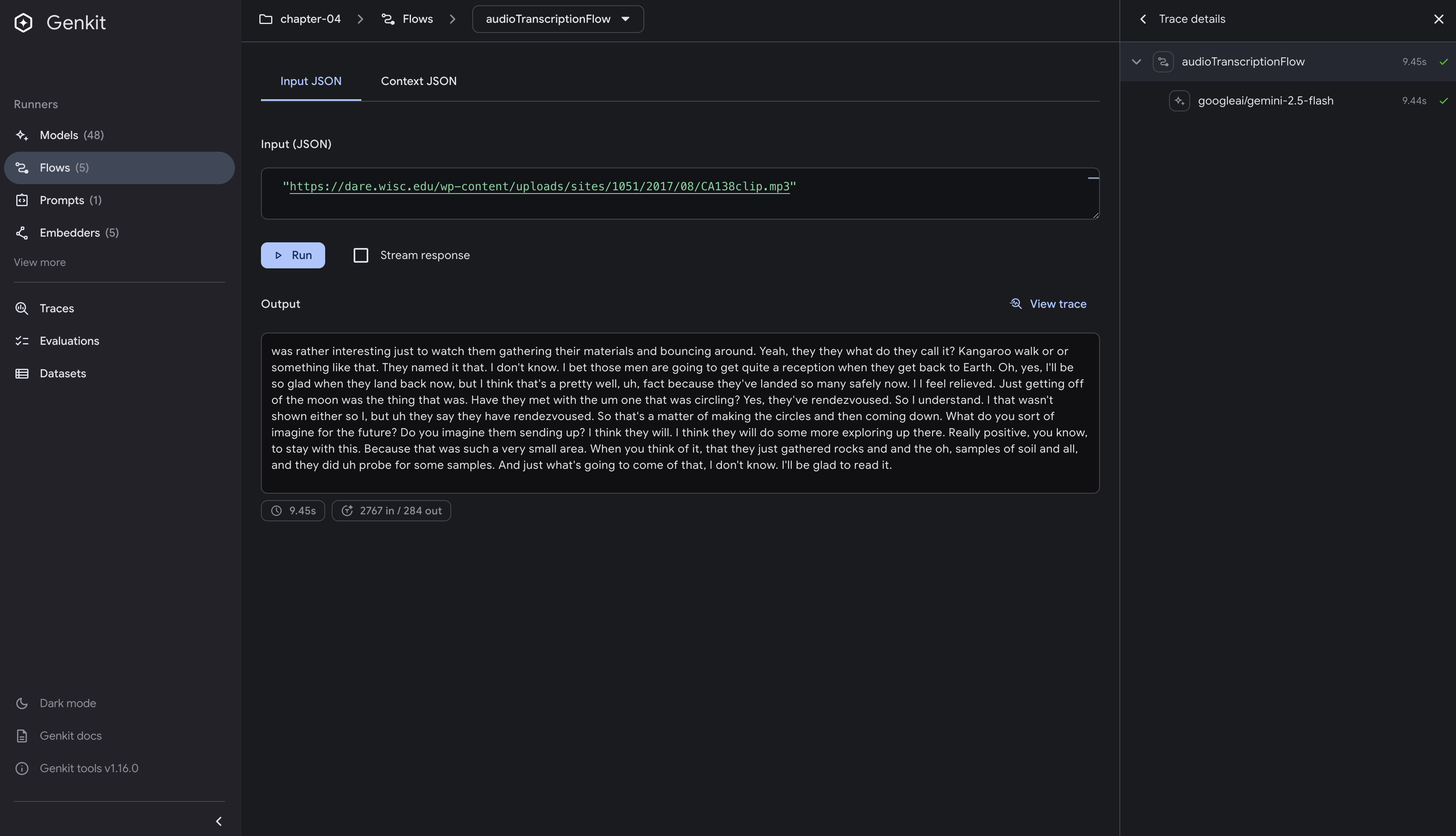Click the Genkit logo icon
This screenshot has height=836, width=1456.
[24, 22]
